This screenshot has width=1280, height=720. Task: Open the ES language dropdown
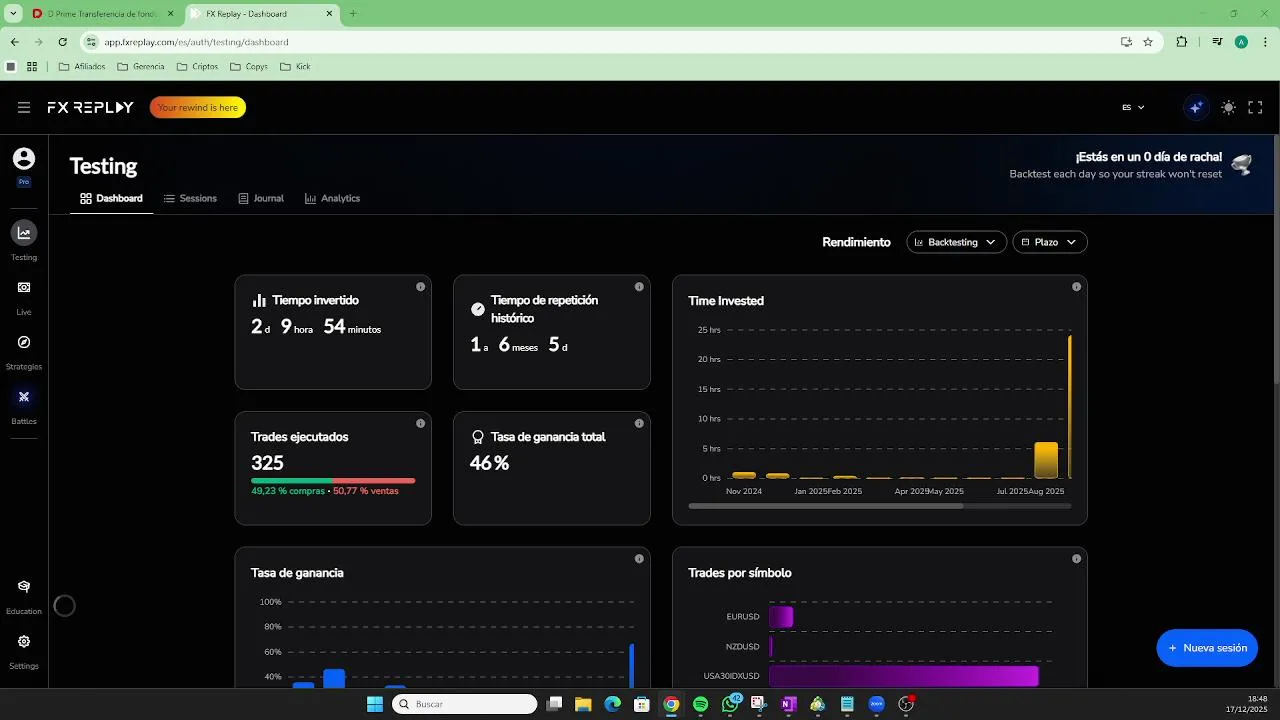tap(1133, 107)
